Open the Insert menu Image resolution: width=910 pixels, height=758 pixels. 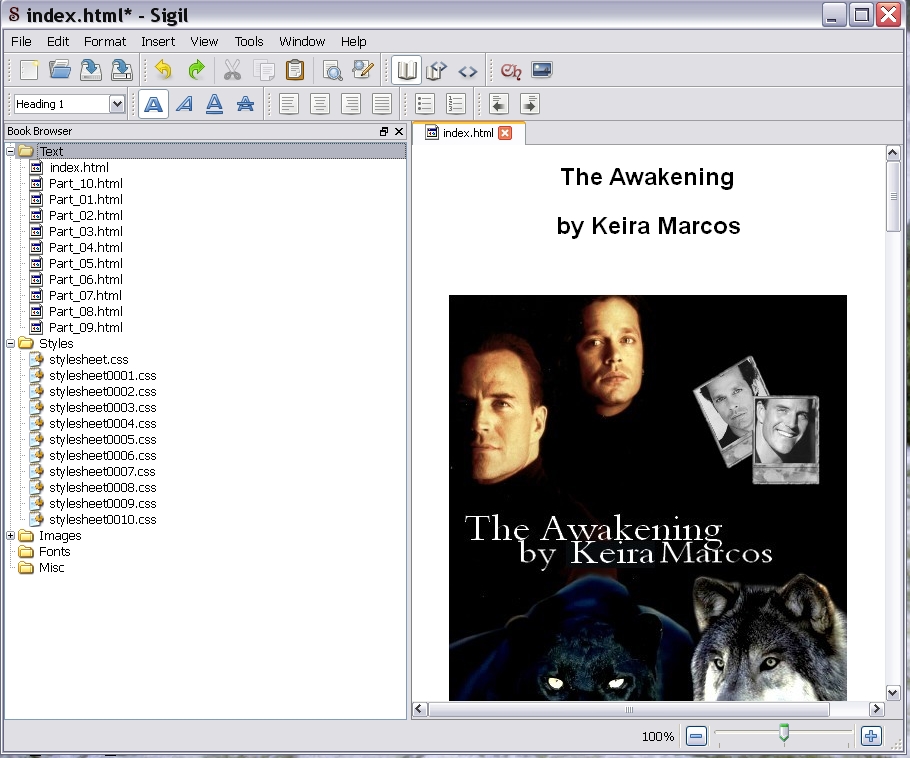[158, 42]
